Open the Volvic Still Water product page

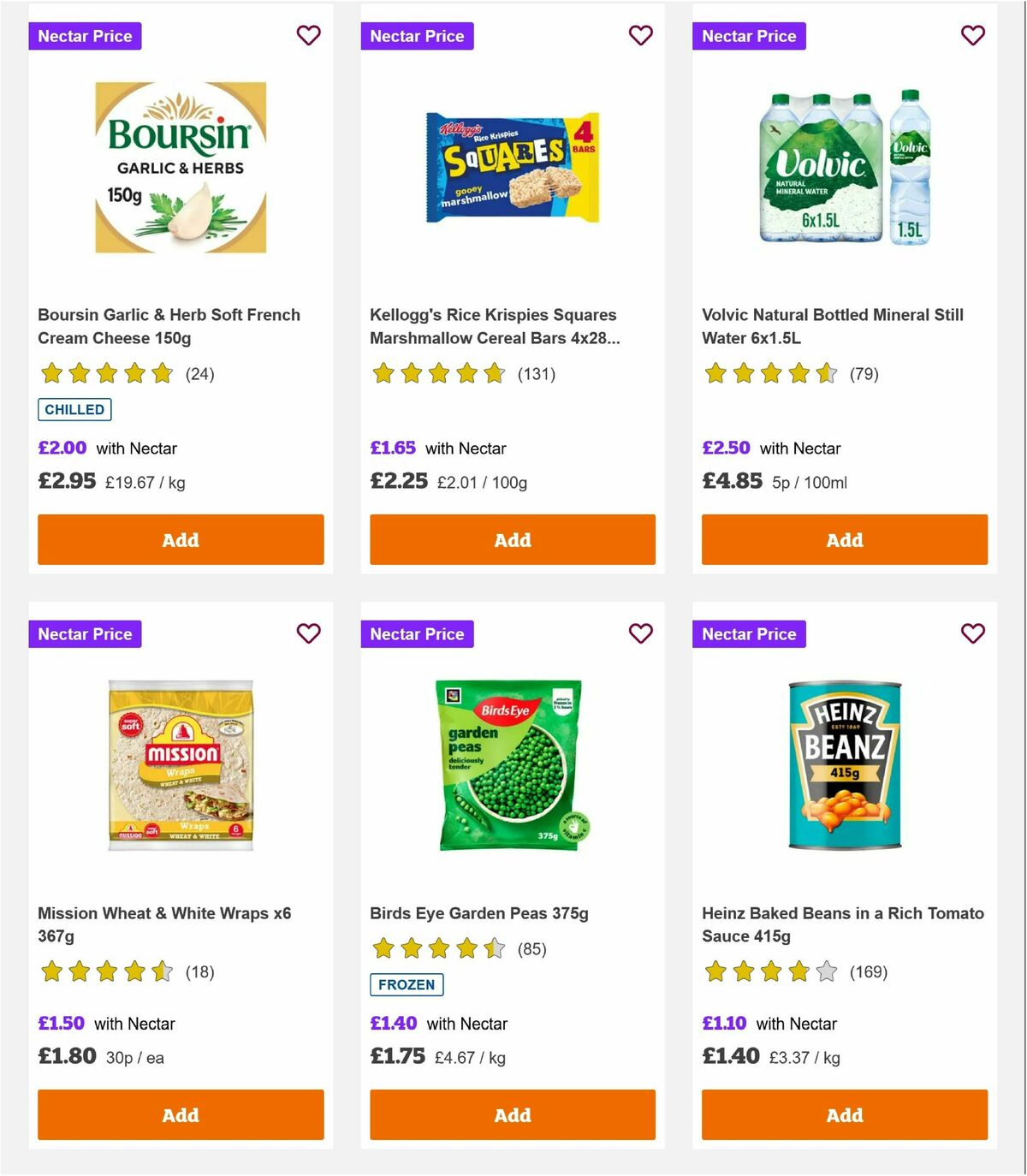click(x=834, y=326)
